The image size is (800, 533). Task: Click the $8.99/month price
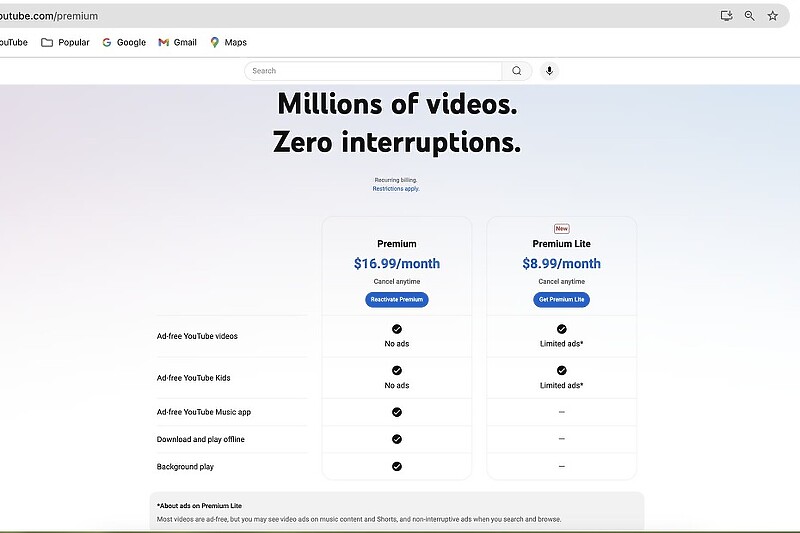click(x=561, y=264)
